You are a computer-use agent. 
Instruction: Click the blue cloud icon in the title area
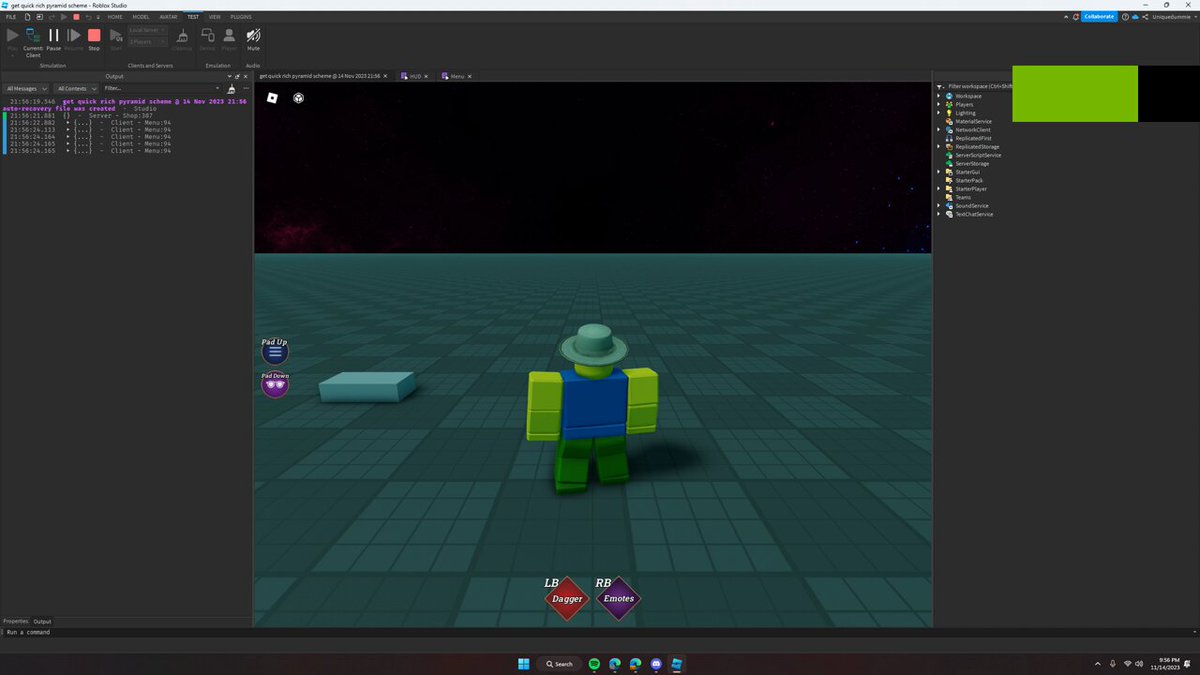point(1135,17)
